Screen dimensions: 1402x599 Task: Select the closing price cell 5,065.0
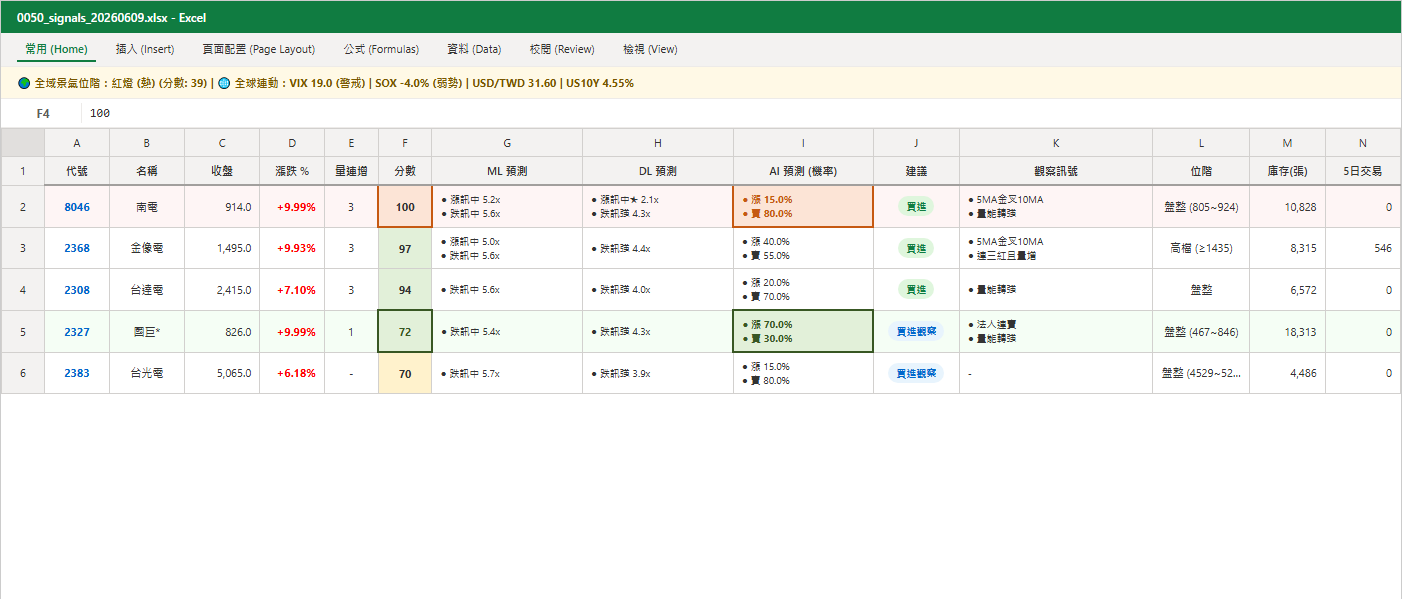(222, 373)
